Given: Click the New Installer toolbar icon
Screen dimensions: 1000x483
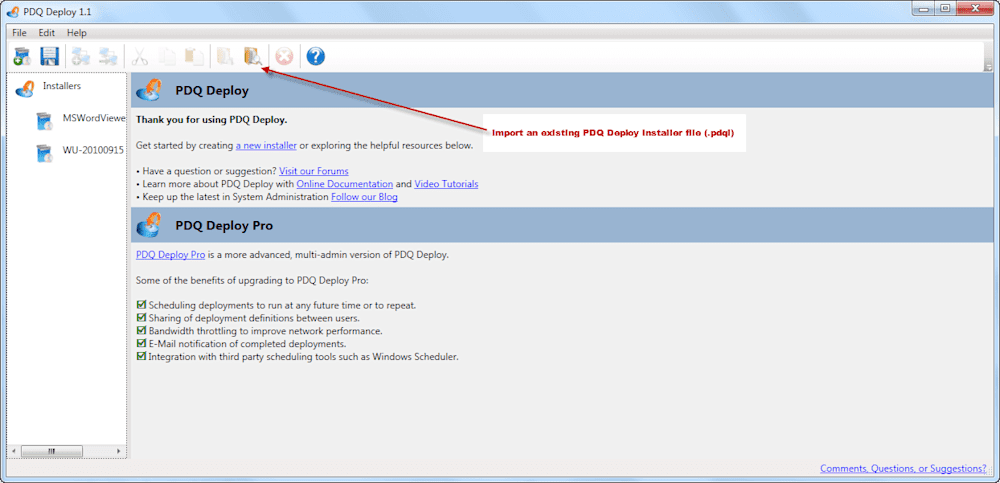Looking at the screenshot, I should coord(22,57).
